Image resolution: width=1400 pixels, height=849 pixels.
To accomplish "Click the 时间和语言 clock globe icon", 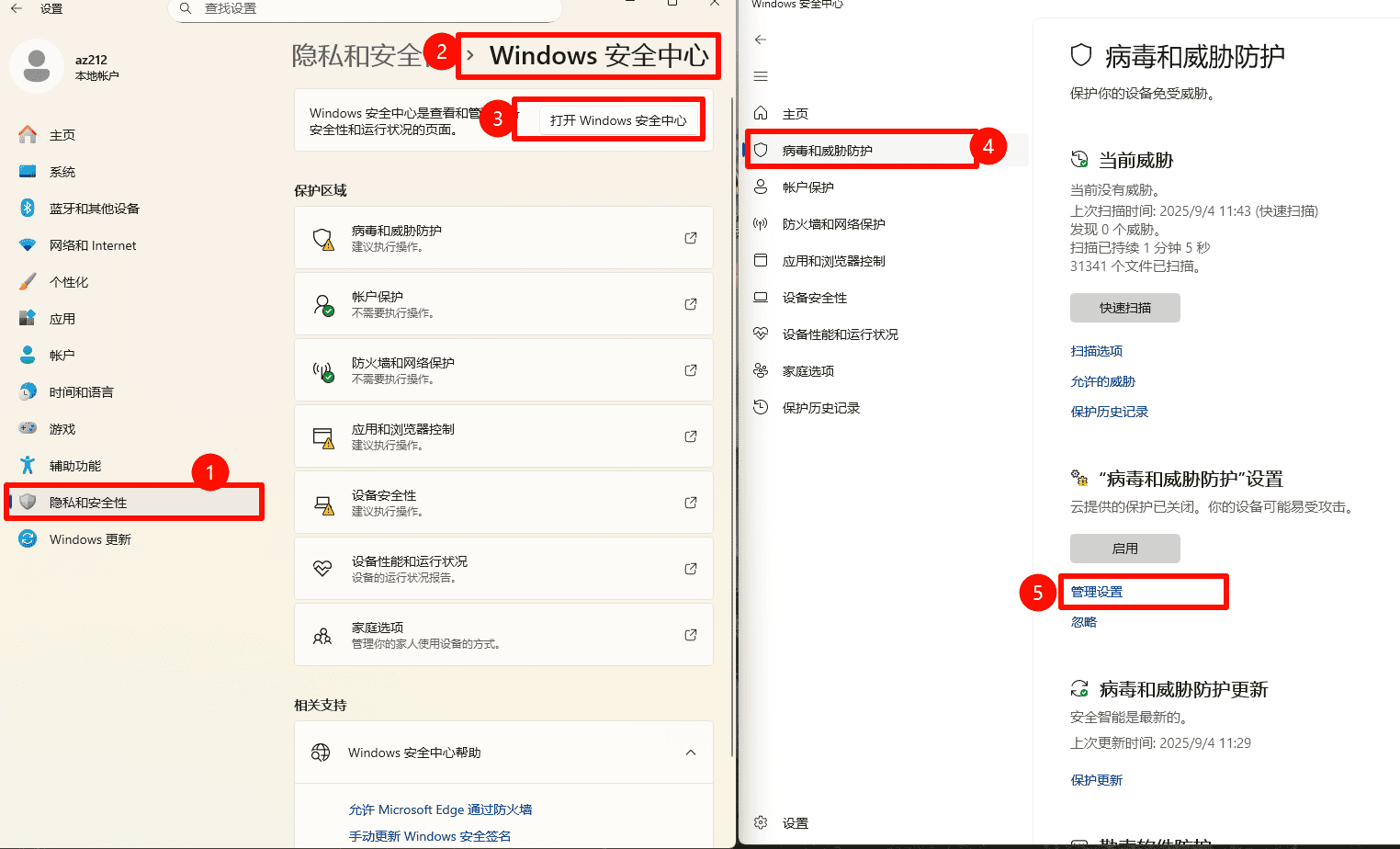I will pos(28,392).
